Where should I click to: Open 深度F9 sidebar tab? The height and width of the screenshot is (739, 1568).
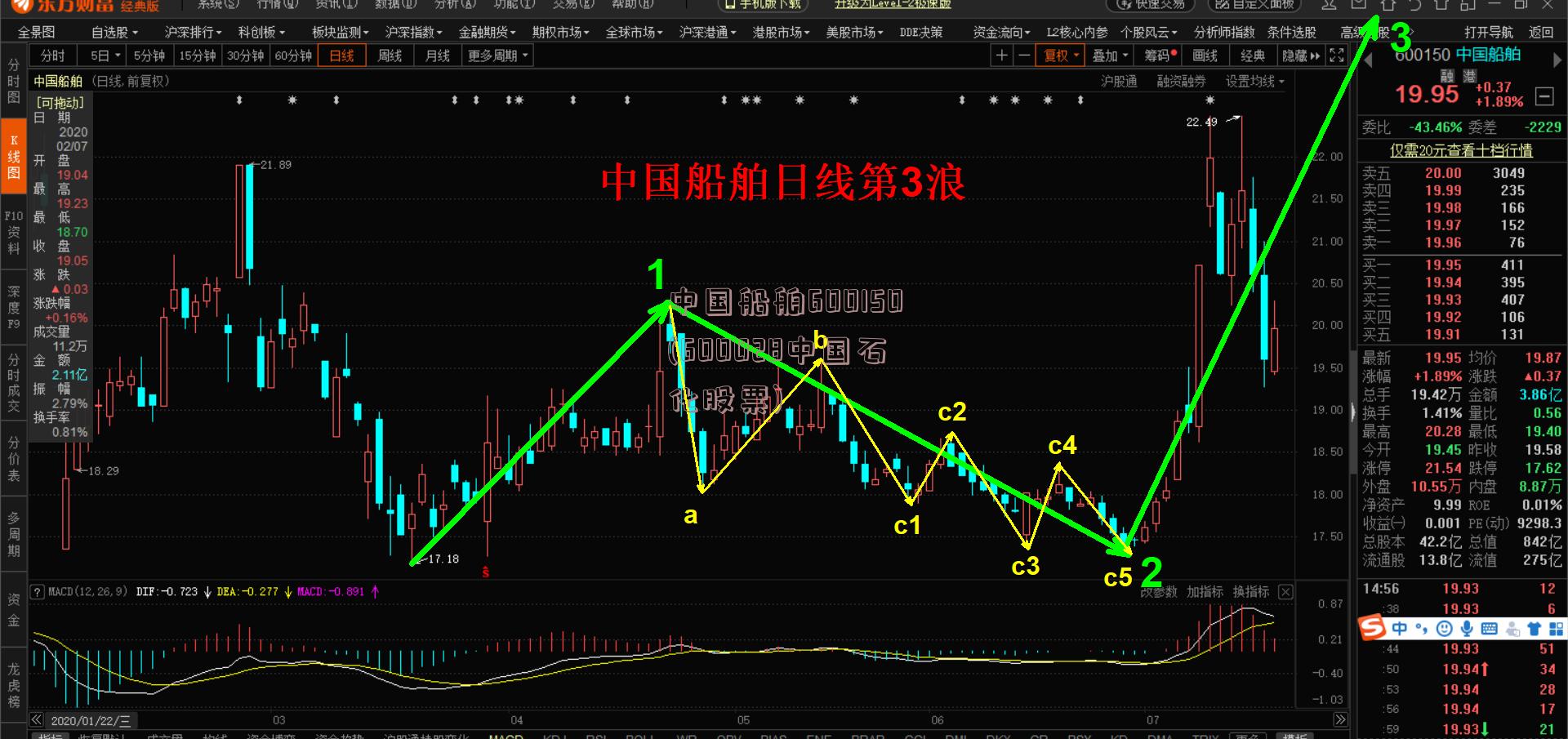[x=13, y=308]
